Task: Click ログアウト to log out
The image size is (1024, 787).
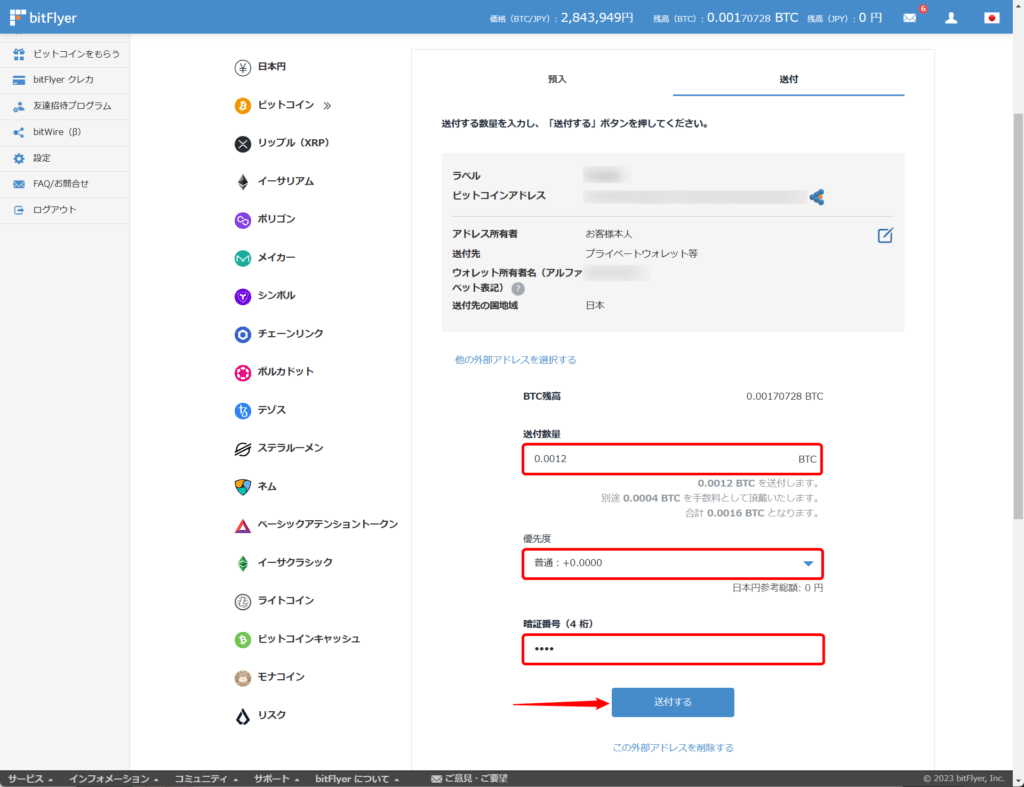Action: tap(65, 210)
